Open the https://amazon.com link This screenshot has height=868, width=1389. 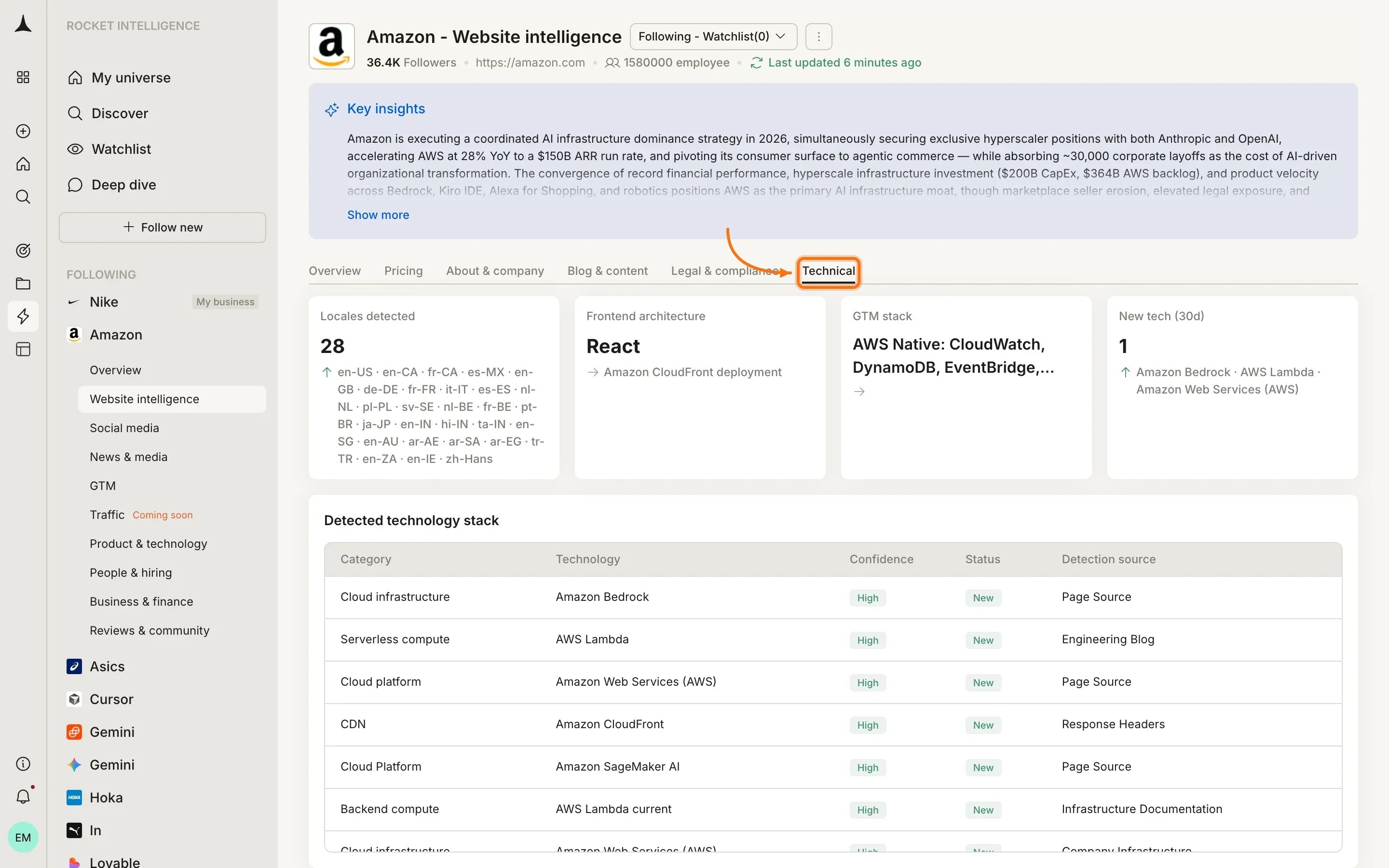(x=530, y=63)
